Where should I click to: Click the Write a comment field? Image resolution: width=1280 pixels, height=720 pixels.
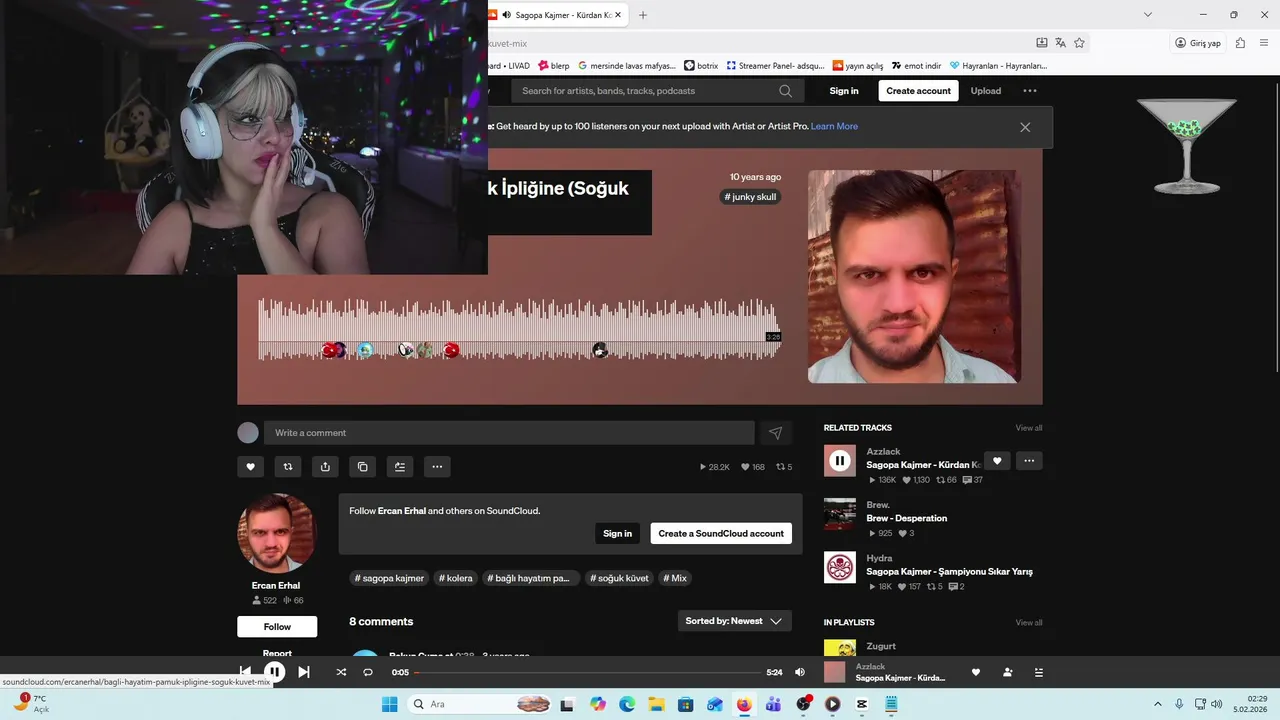tap(509, 433)
